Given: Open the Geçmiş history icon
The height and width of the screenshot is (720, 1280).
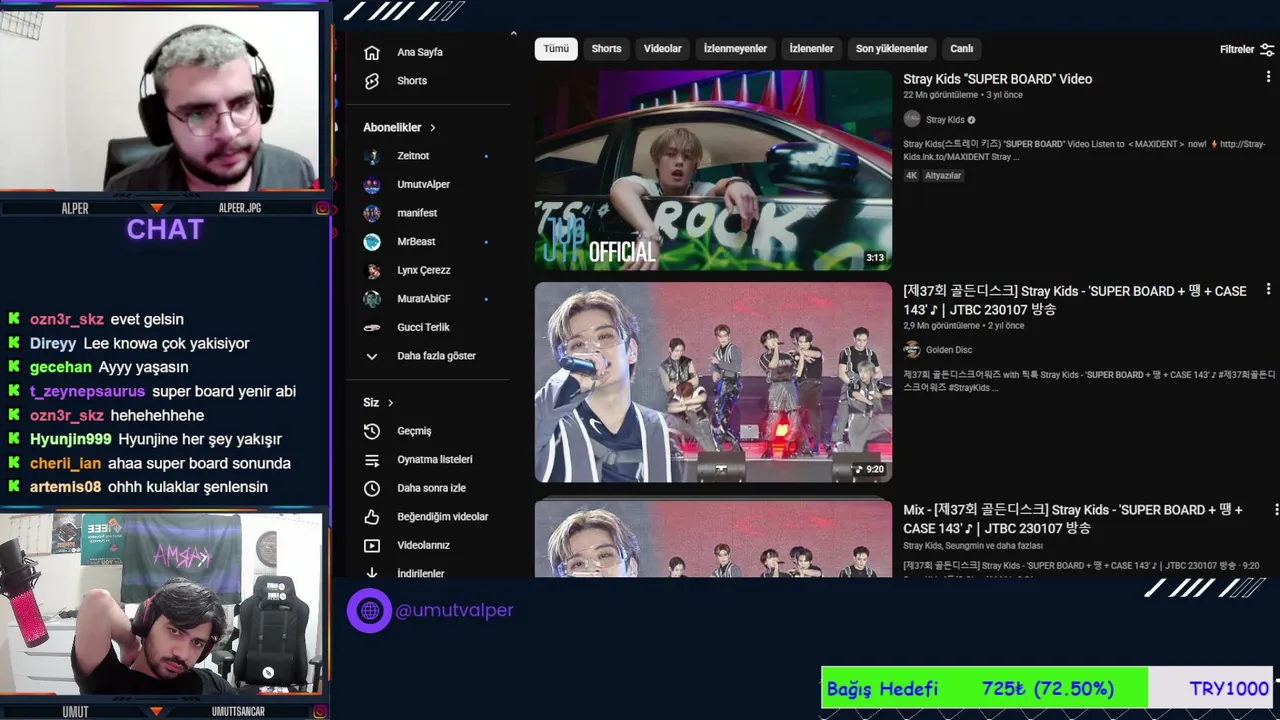Looking at the screenshot, I should (372, 431).
